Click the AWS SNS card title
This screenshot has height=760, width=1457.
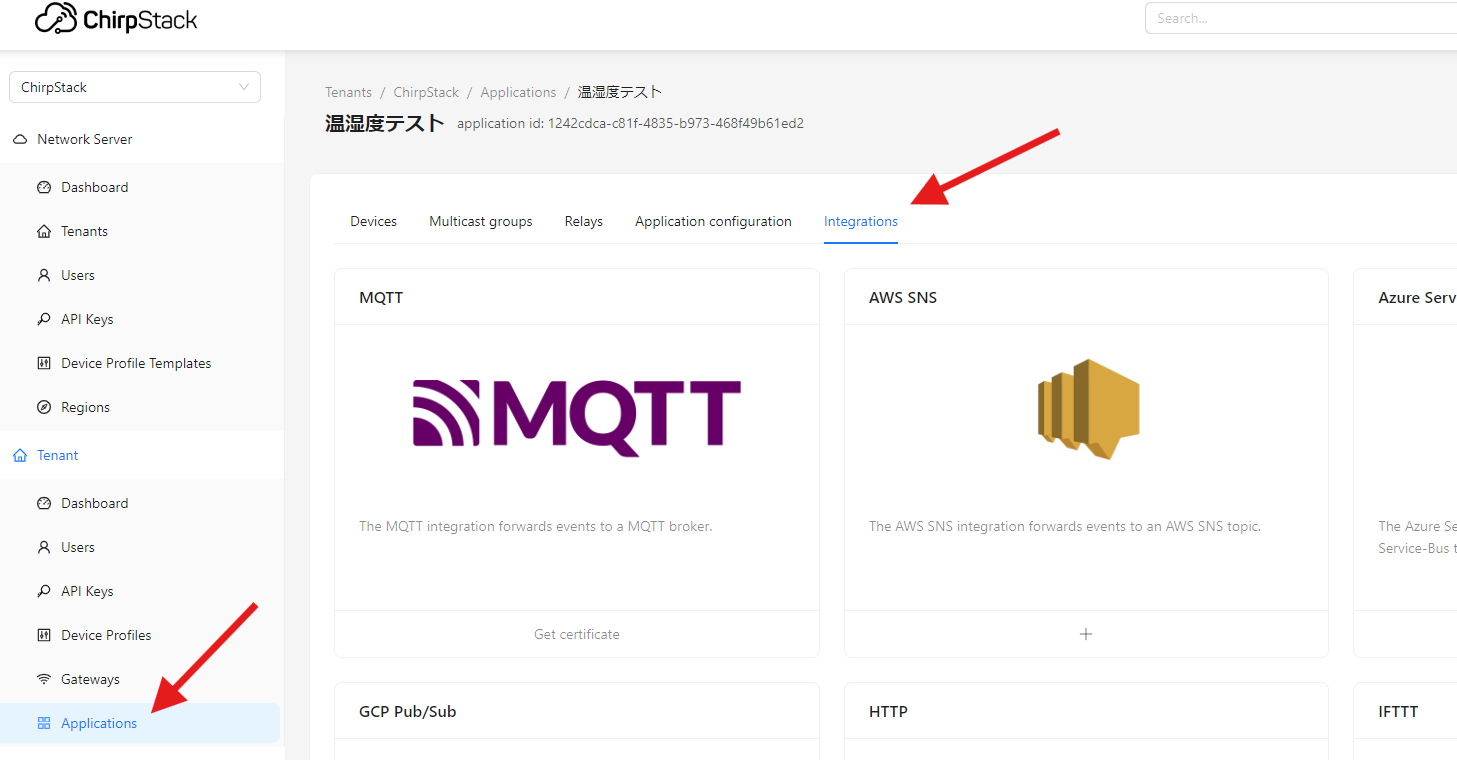(x=903, y=298)
